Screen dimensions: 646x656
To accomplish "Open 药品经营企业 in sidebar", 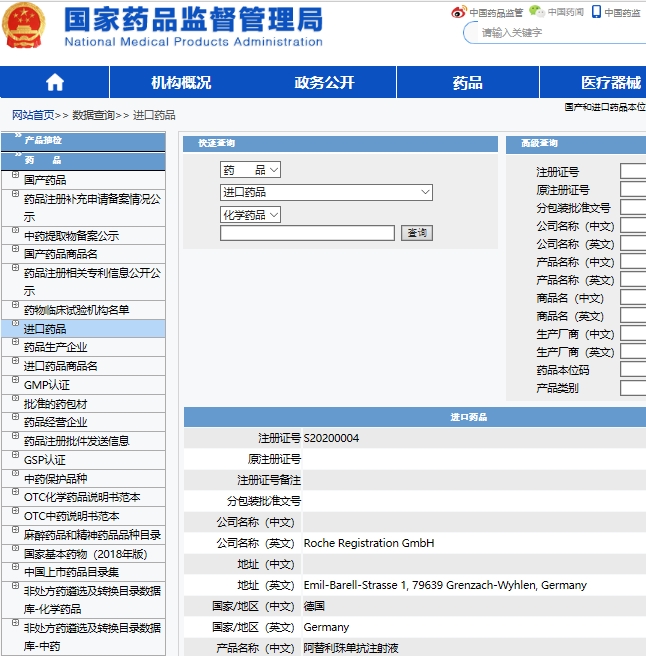I will pyautogui.click(x=56, y=422).
